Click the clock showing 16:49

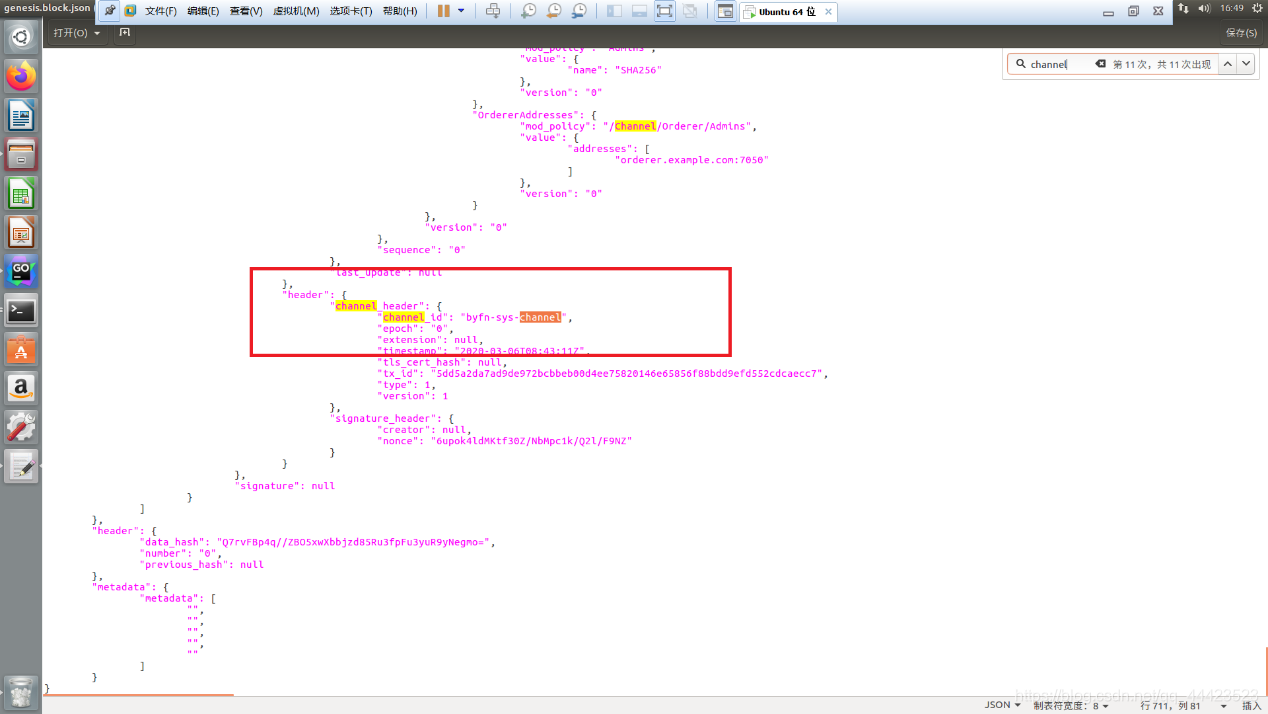pyautogui.click(x=1231, y=8)
